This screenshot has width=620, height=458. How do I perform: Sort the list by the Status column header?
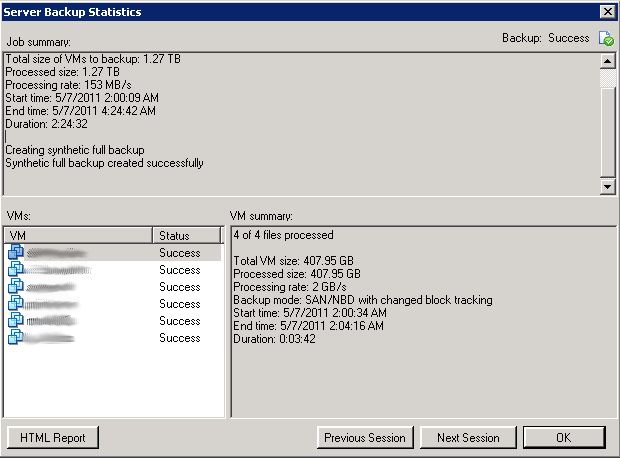click(186, 236)
